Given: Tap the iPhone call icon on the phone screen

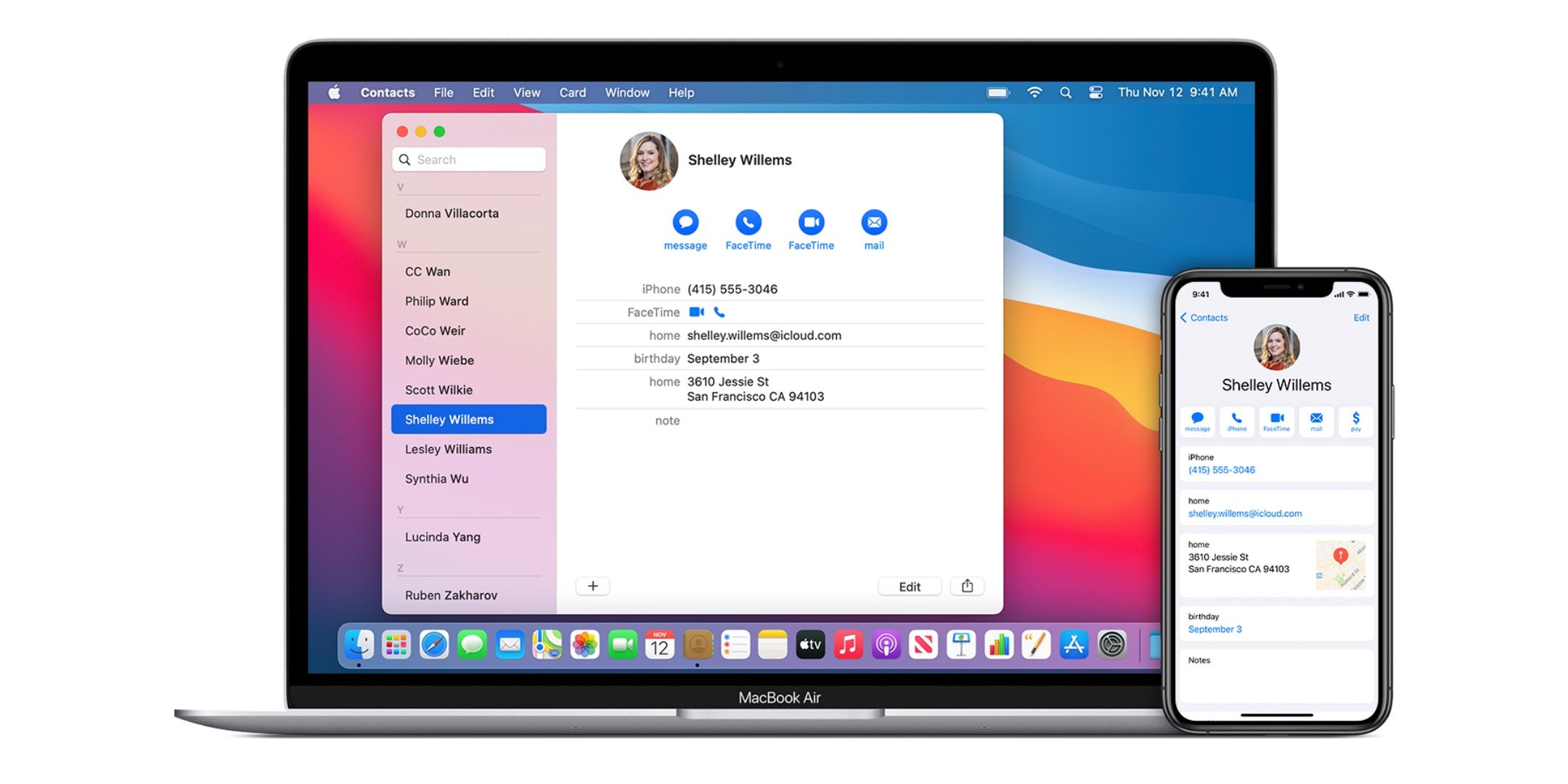Looking at the screenshot, I should coord(1236,421).
